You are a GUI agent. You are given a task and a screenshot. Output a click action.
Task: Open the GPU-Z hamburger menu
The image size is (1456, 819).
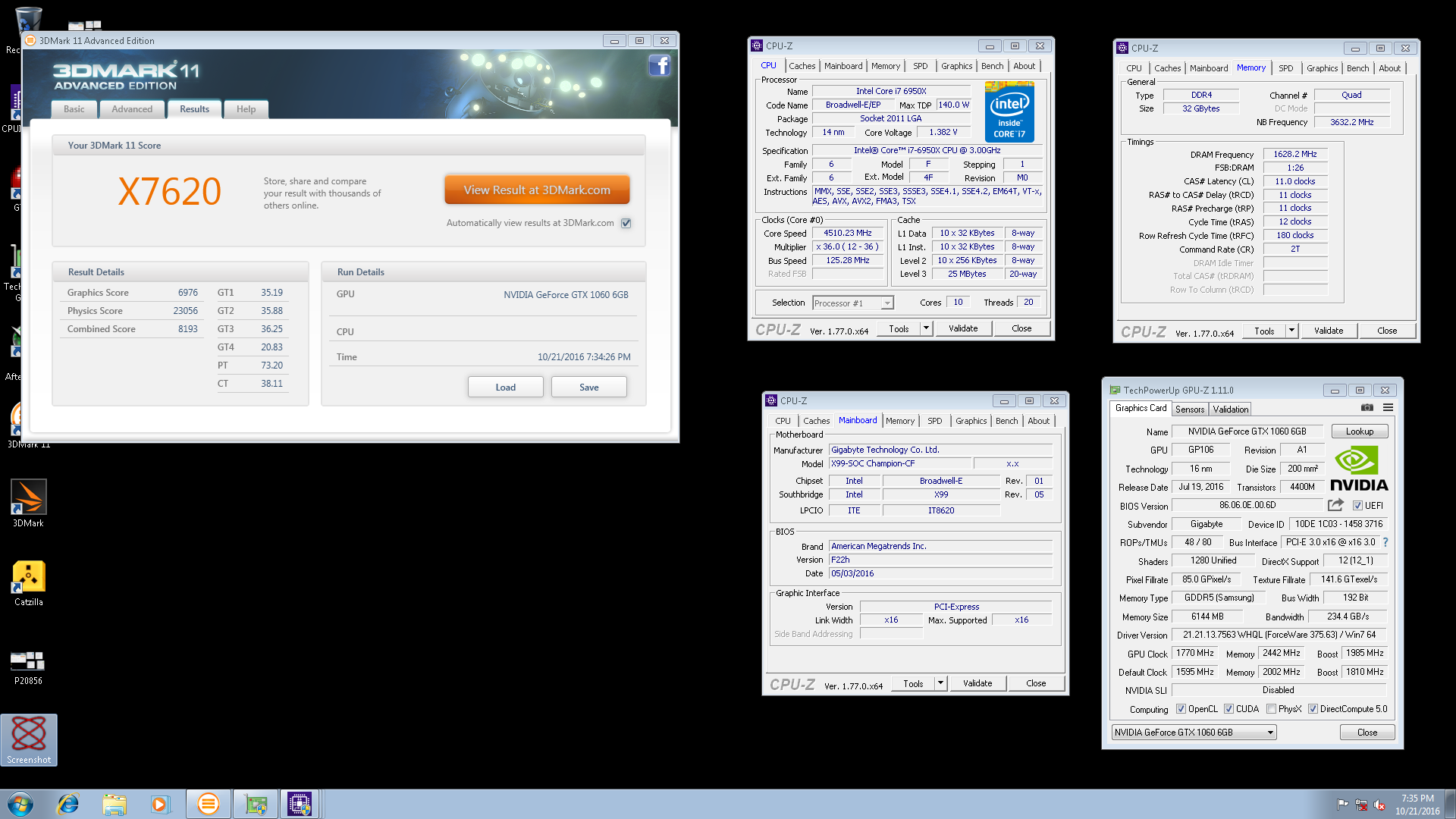click(1388, 408)
